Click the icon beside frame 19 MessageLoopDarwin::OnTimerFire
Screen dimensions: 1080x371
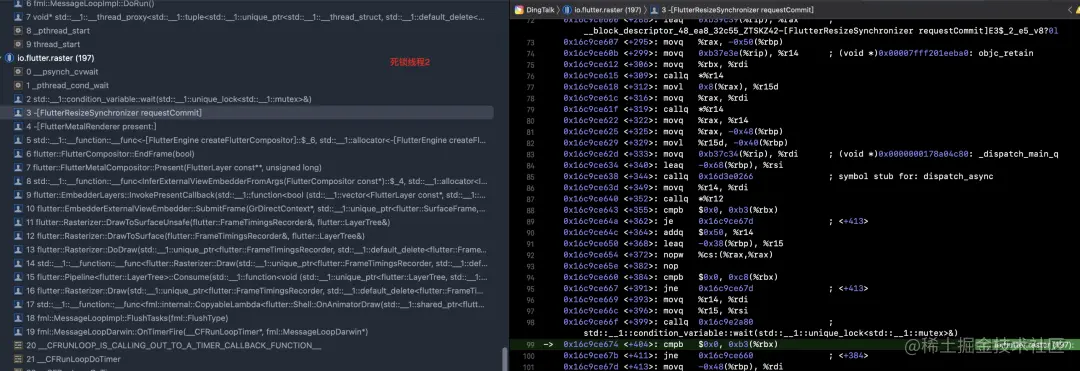pyautogui.click(x=19, y=331)
